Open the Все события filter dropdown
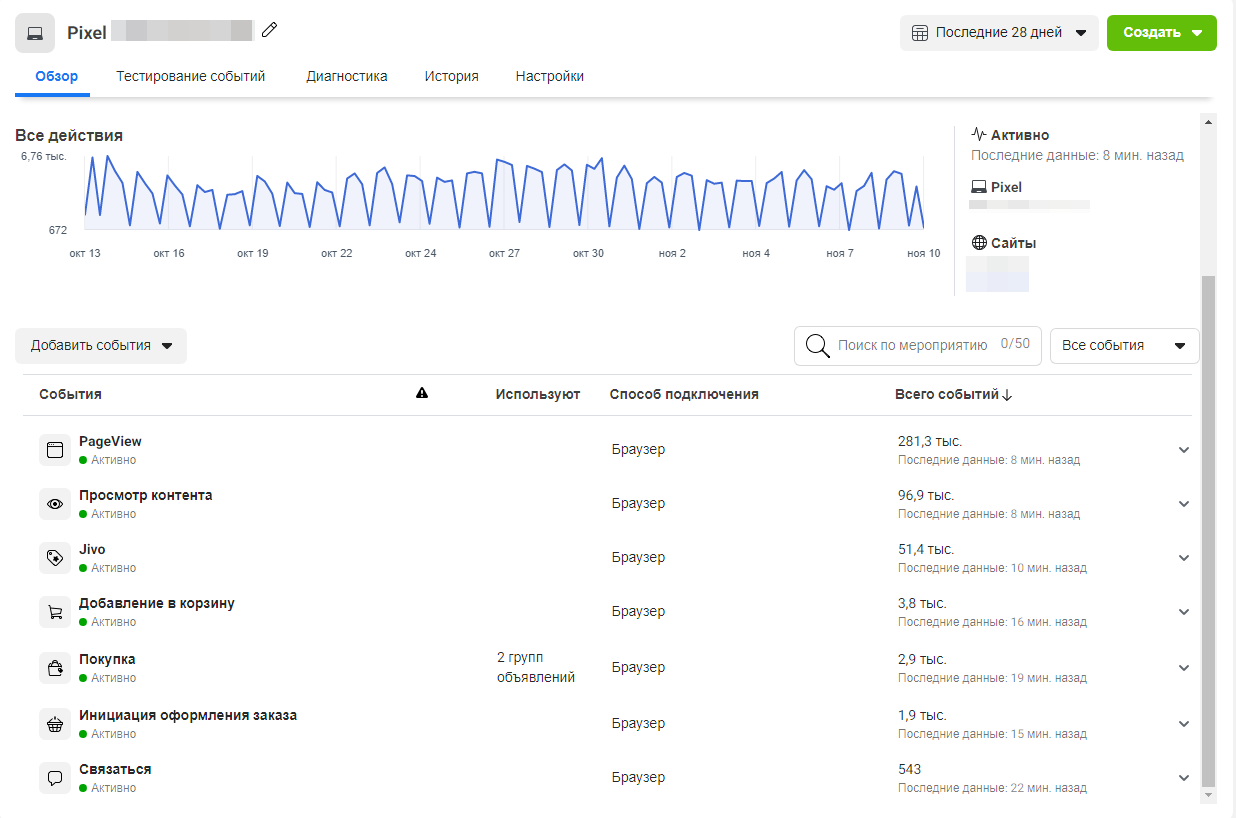The height and width of the screenshot is (818, 1236). [1124, 345]
